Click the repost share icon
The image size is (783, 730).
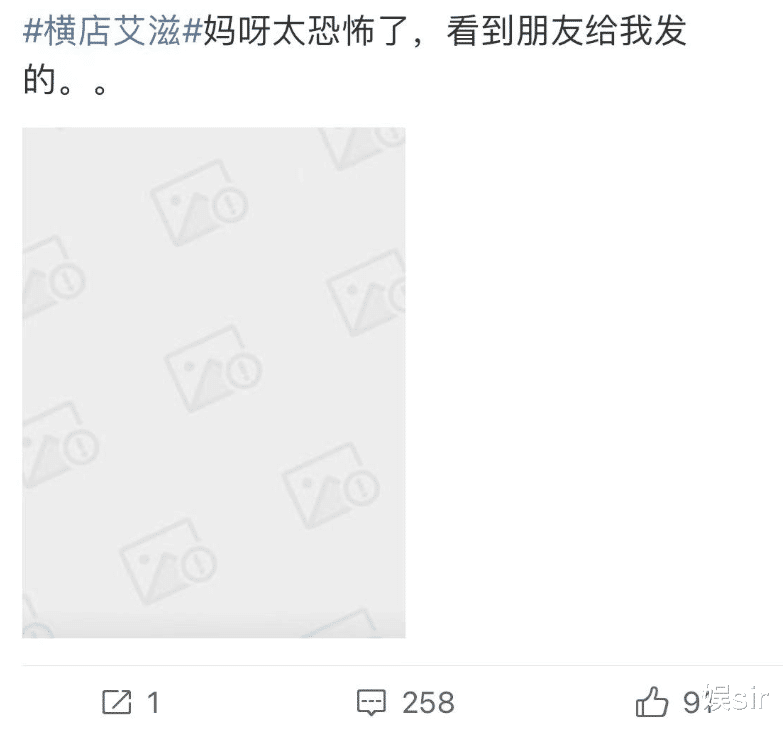[x=117, y=702]
